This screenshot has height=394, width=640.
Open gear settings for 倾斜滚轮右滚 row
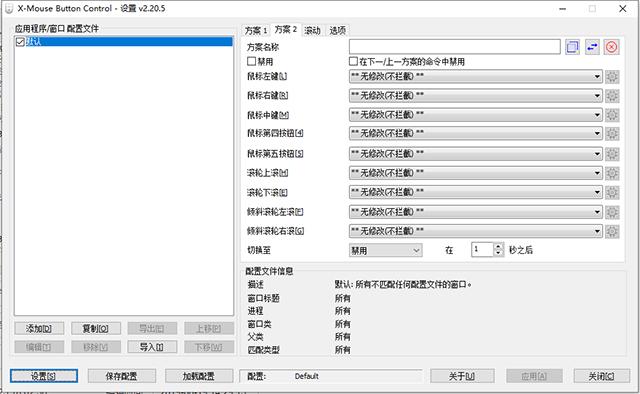(612, 232)
